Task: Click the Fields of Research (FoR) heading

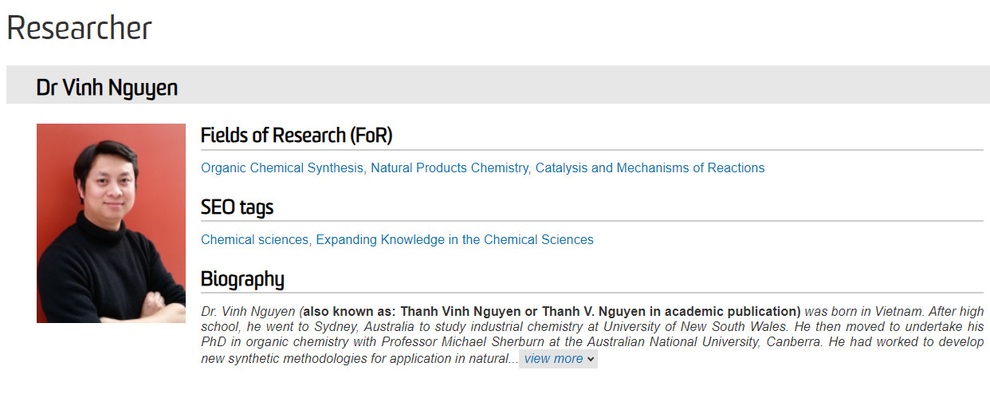Action: click(296, 135)
